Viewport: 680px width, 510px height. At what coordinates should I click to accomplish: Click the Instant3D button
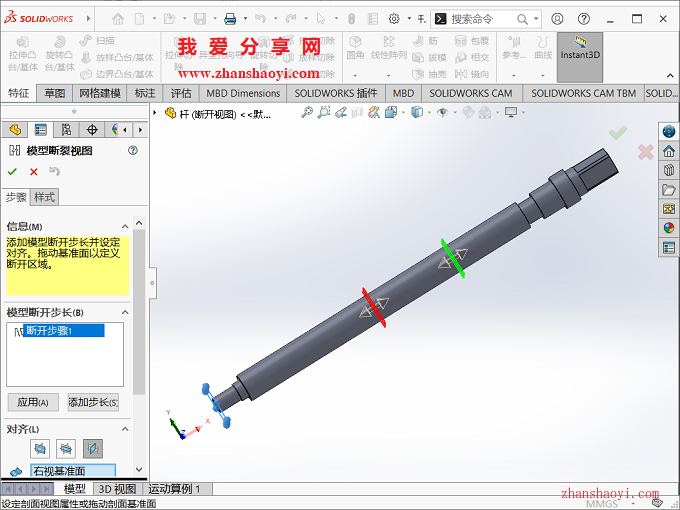(579, 56)
